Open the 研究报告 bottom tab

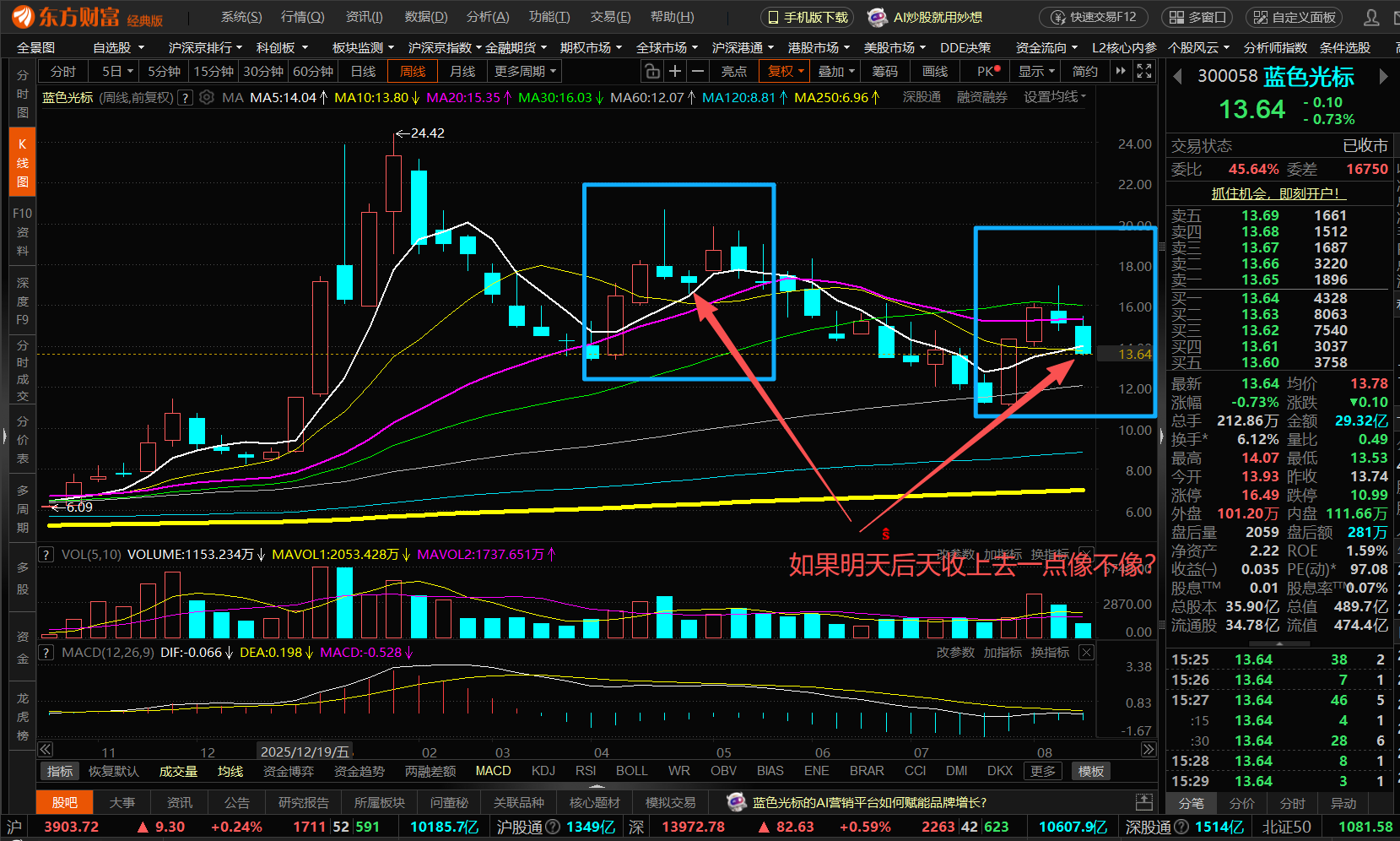304,802
